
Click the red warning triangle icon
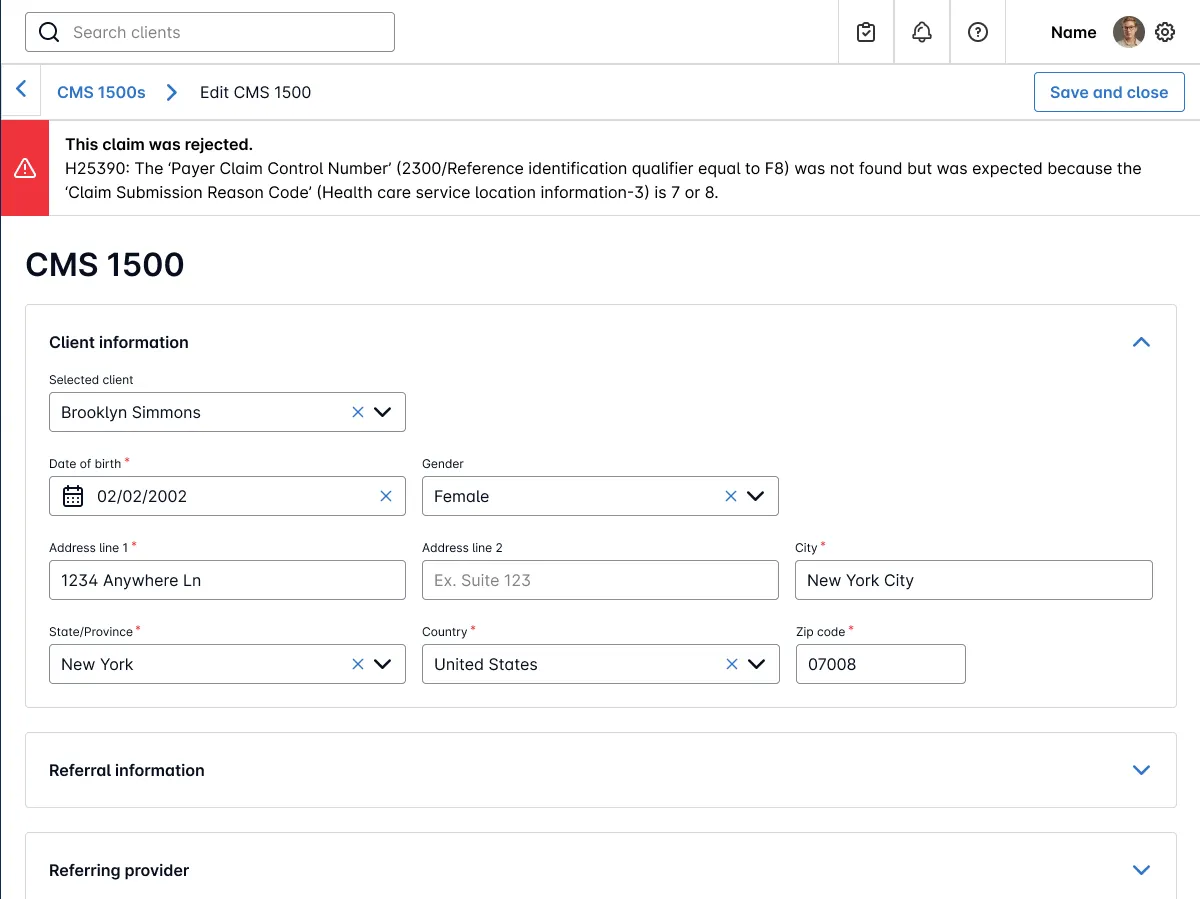[x=25, y=168]
